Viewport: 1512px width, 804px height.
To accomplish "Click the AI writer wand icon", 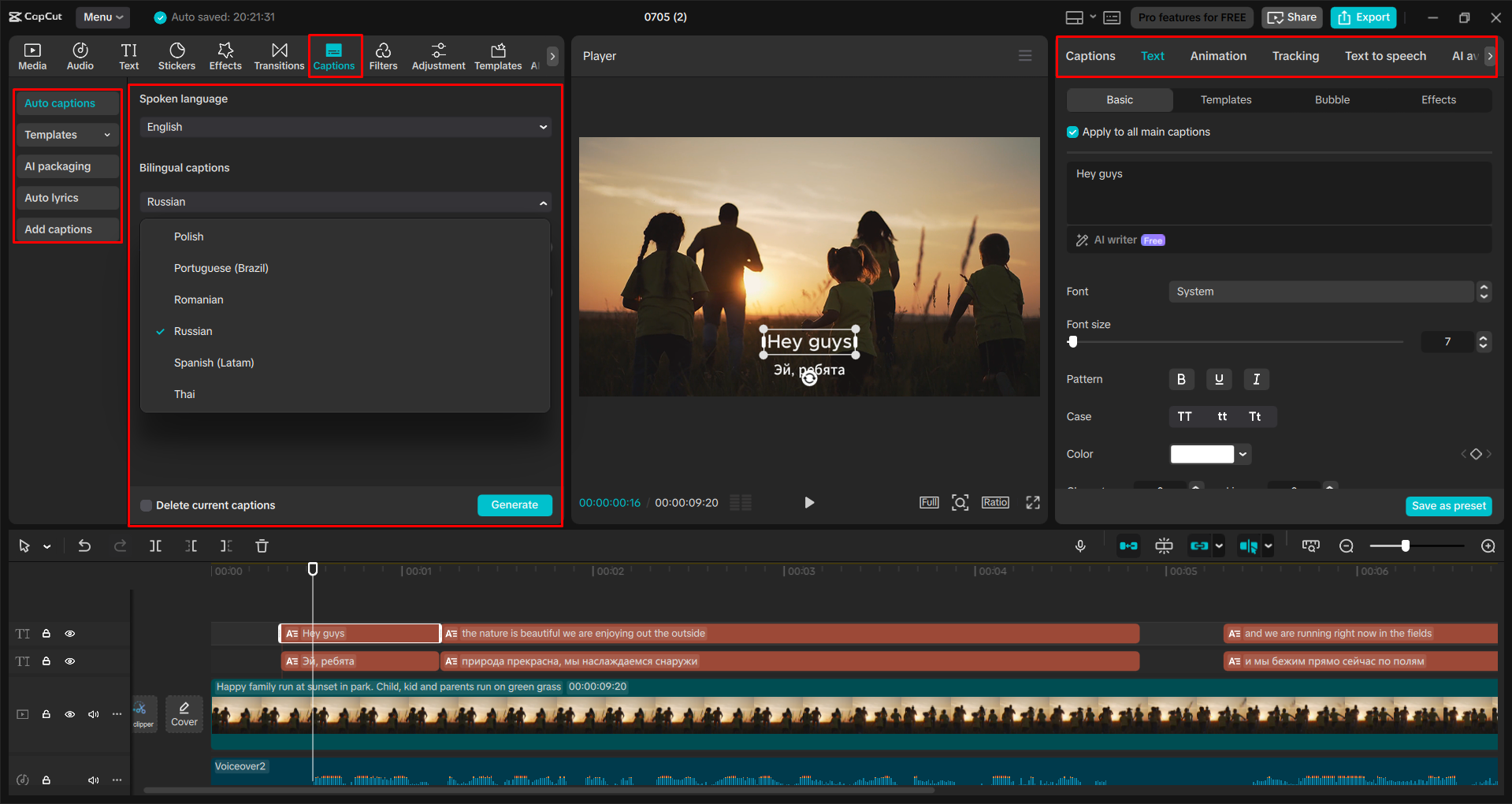I will [1083, 240].
